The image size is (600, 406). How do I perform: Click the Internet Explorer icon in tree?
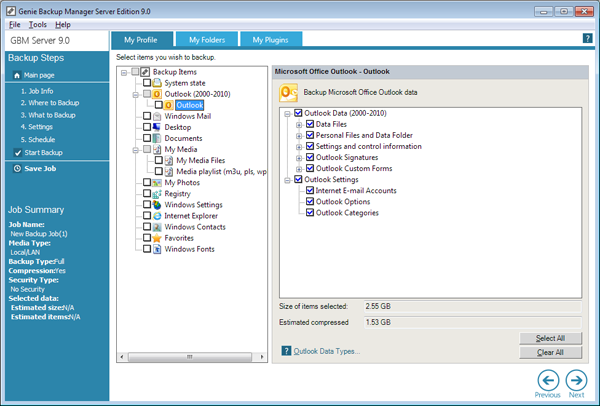pos(157,216)
